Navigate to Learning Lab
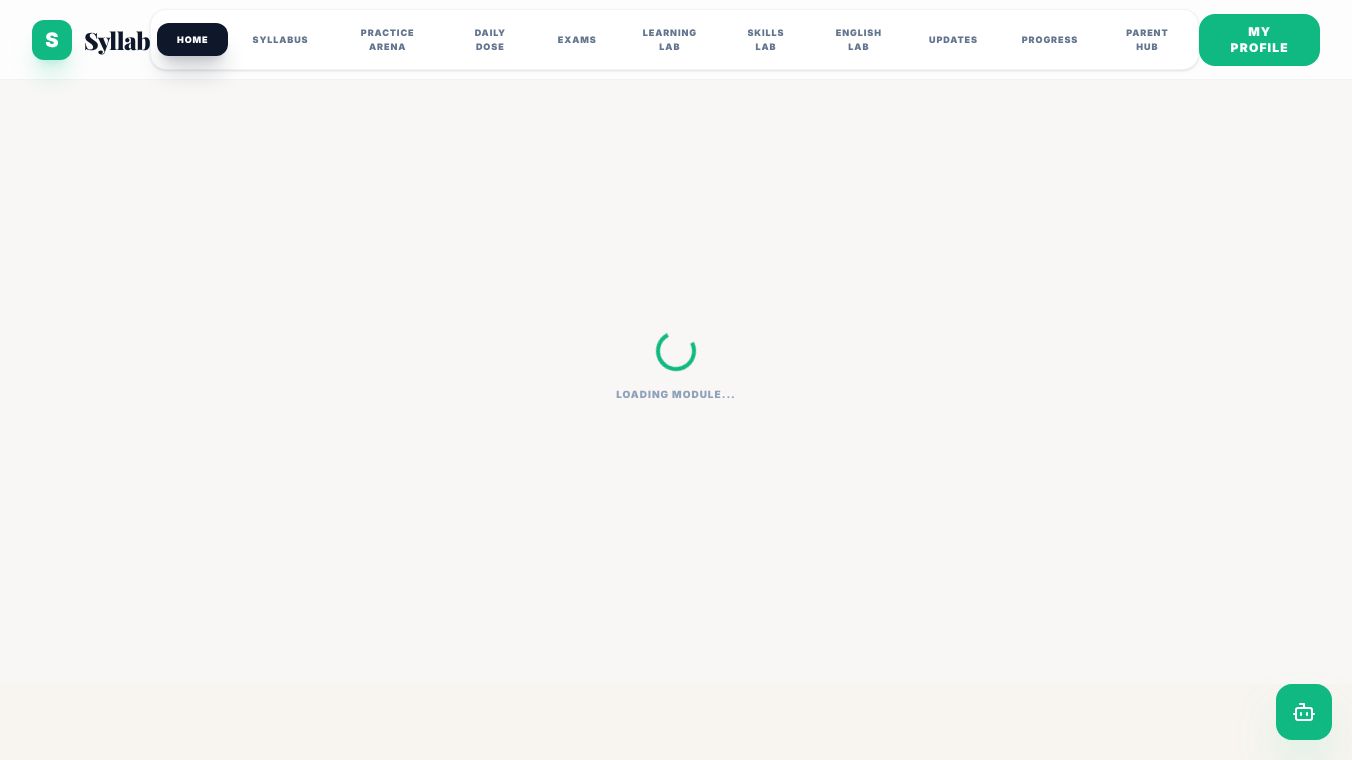The width and height of the screenshot is (1352, 760). (669, 40)
